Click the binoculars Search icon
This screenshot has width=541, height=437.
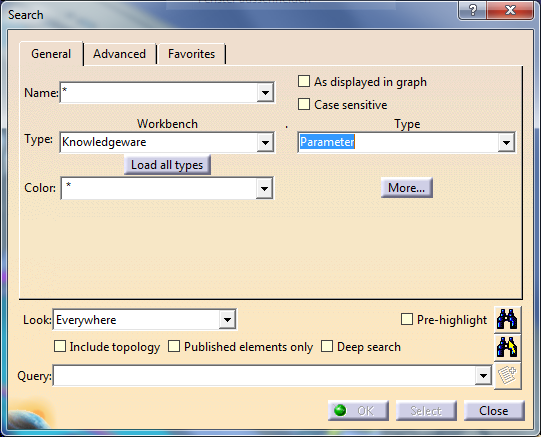pos(507,319)
